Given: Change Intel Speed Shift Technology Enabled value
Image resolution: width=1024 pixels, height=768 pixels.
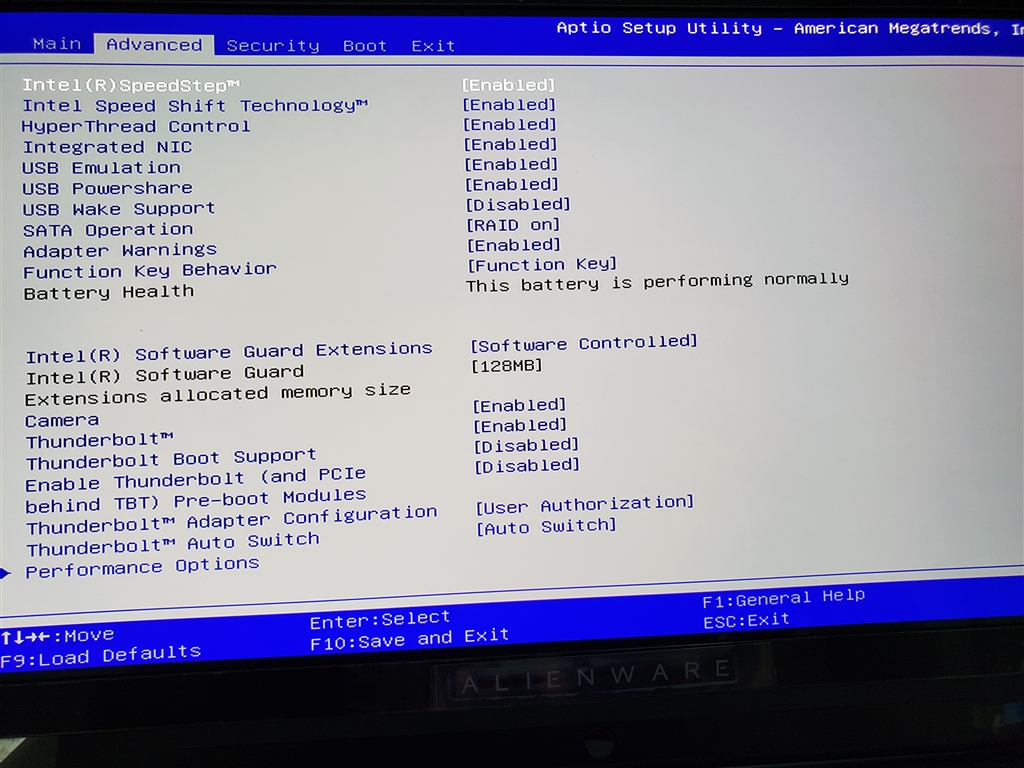Looking at the screenshot, I should (509, 104).
